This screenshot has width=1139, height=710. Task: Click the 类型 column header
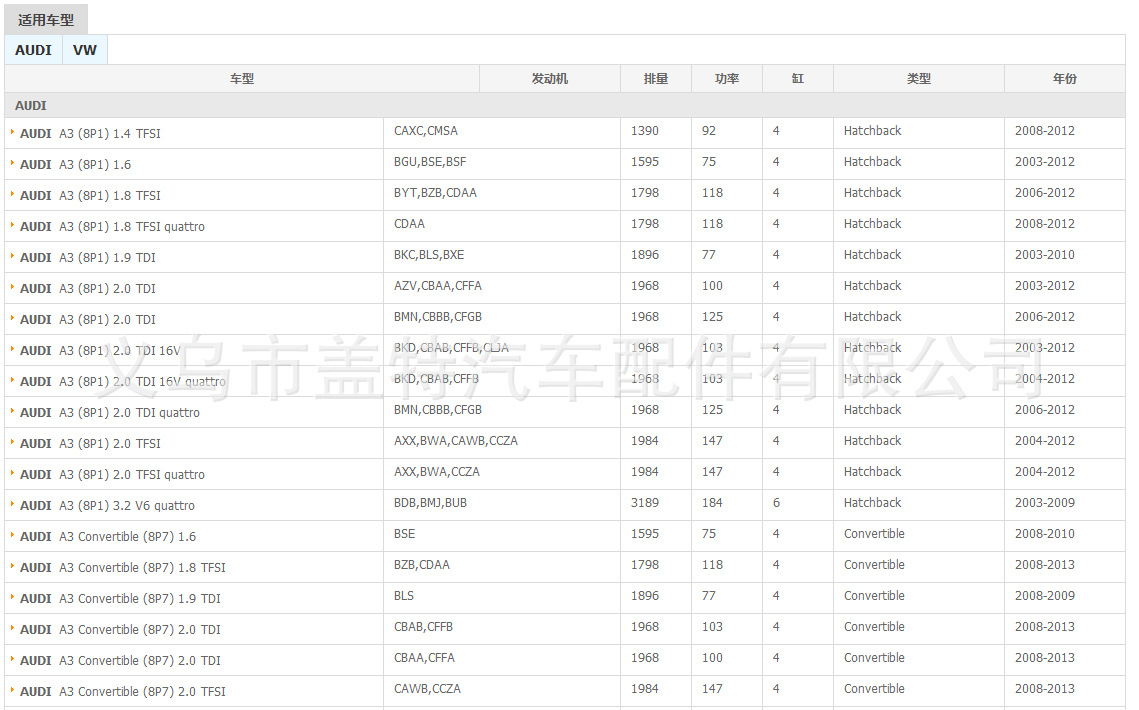919,78
